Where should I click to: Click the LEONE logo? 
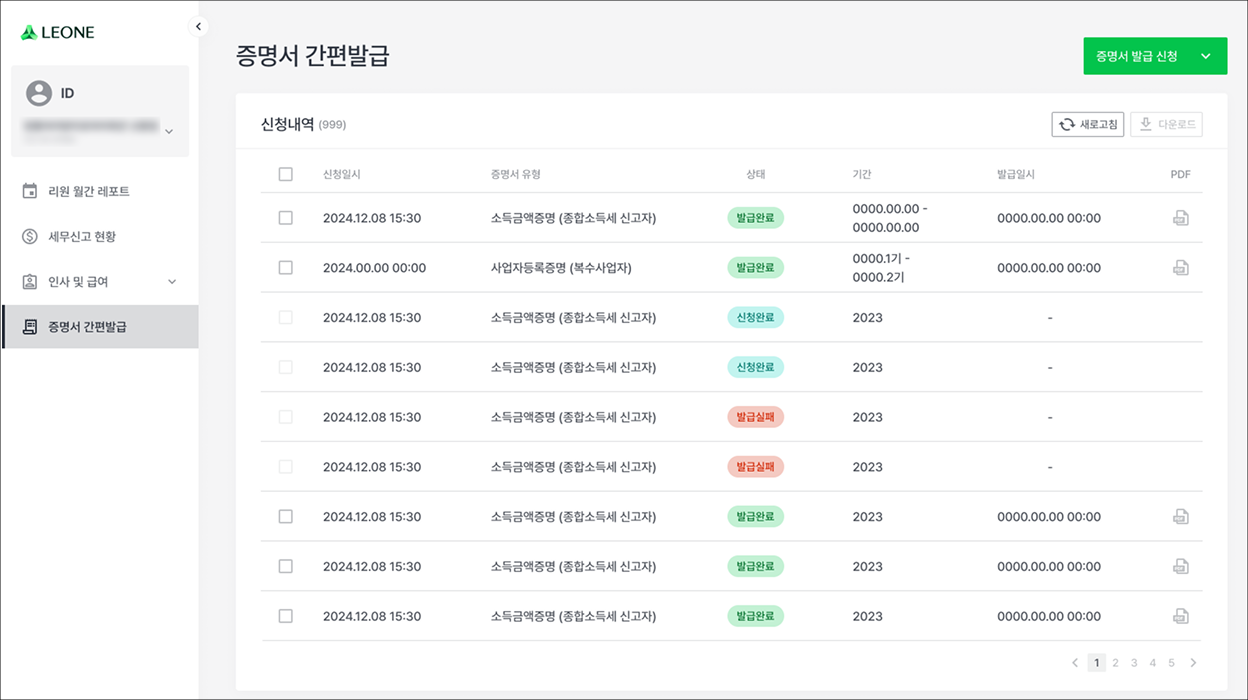point(58,32)
